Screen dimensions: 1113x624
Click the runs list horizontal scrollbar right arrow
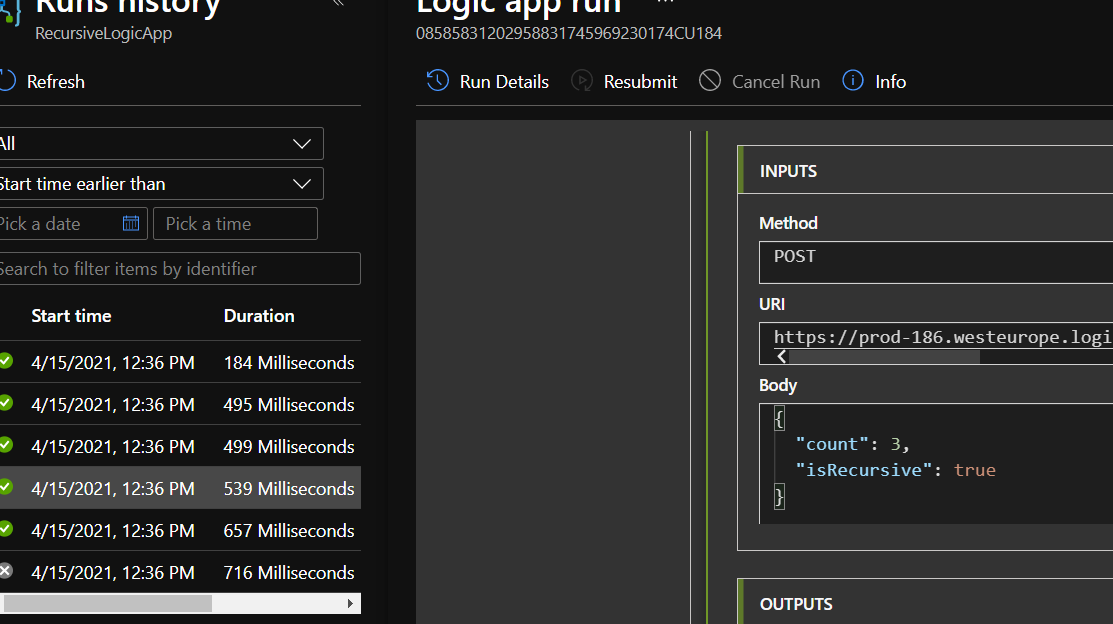point(350,604)
